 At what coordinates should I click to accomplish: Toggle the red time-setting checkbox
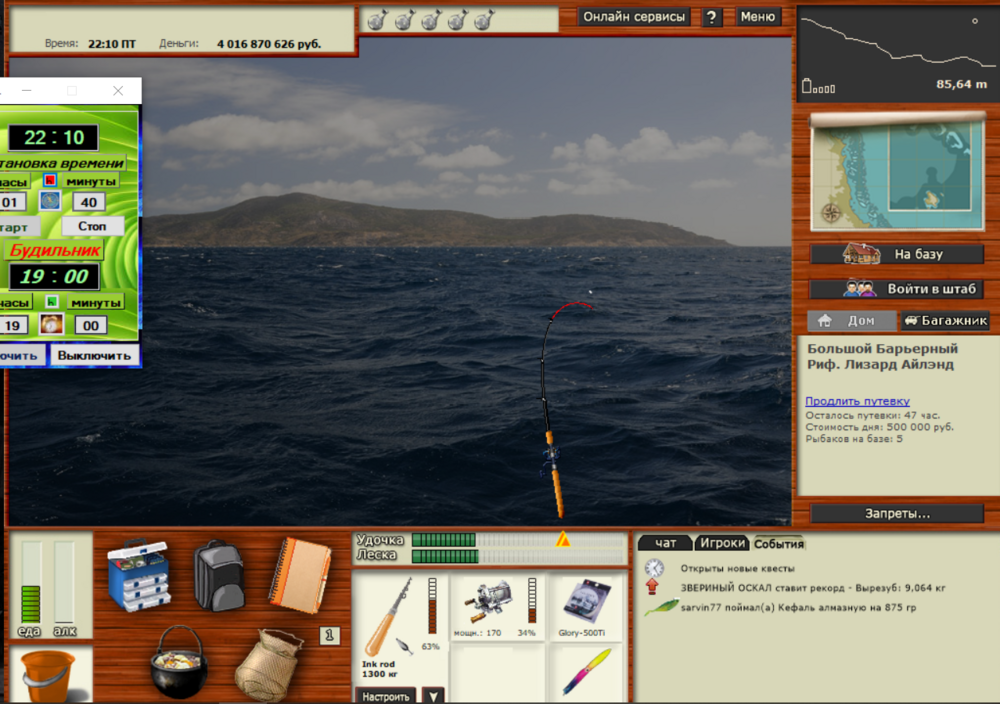[50, 181]
